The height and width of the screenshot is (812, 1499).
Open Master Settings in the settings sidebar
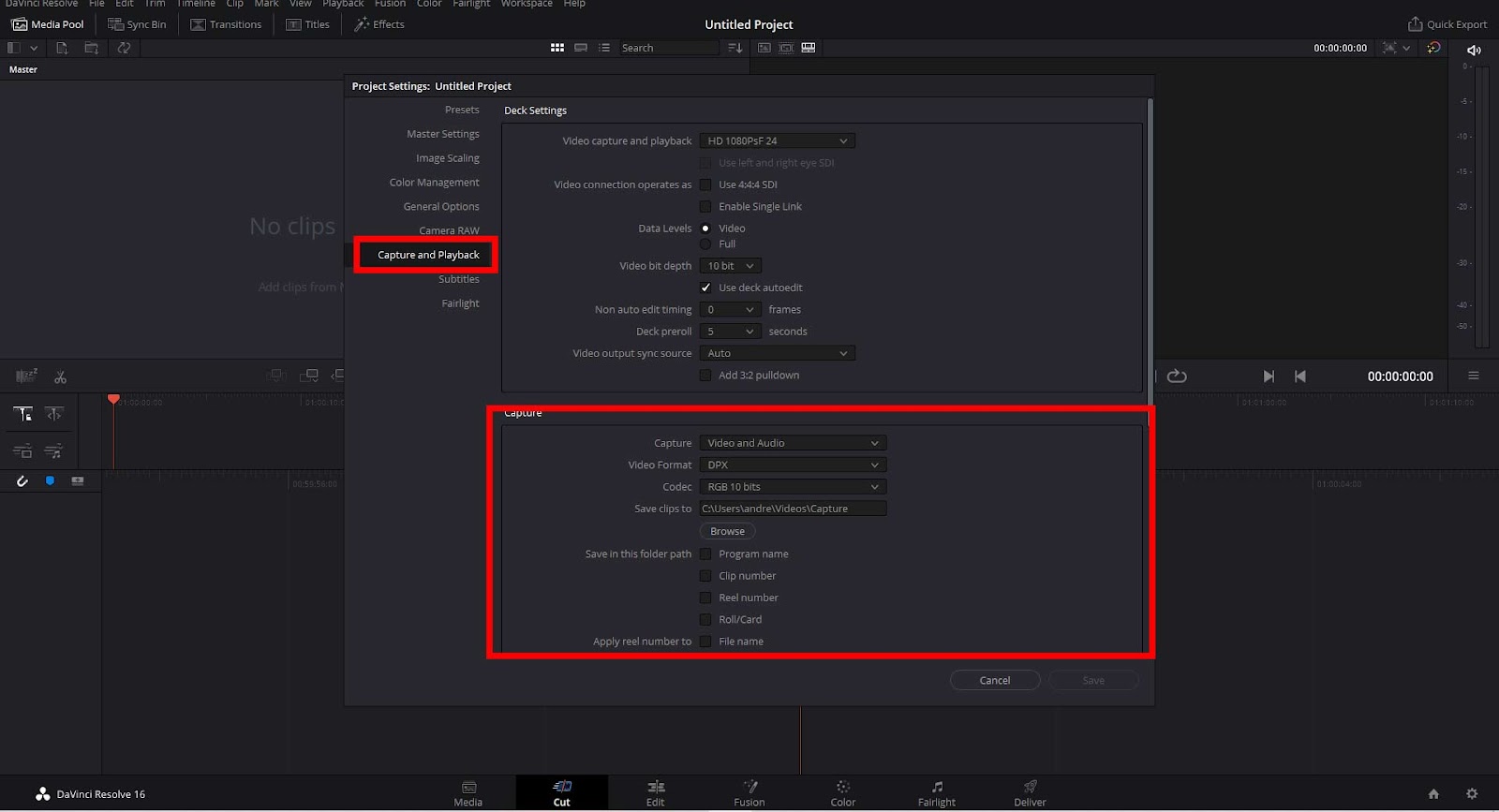(x=443, y=134)
